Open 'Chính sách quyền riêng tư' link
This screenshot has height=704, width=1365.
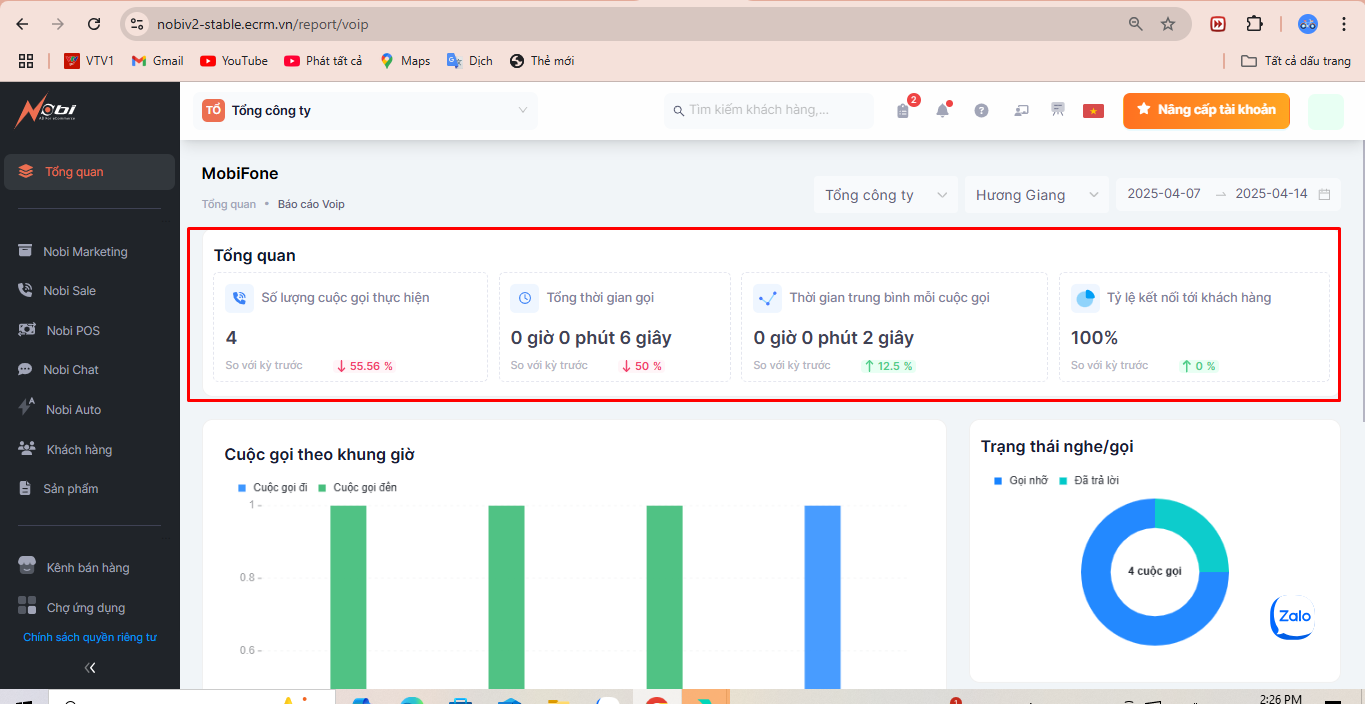click(90, 637)
